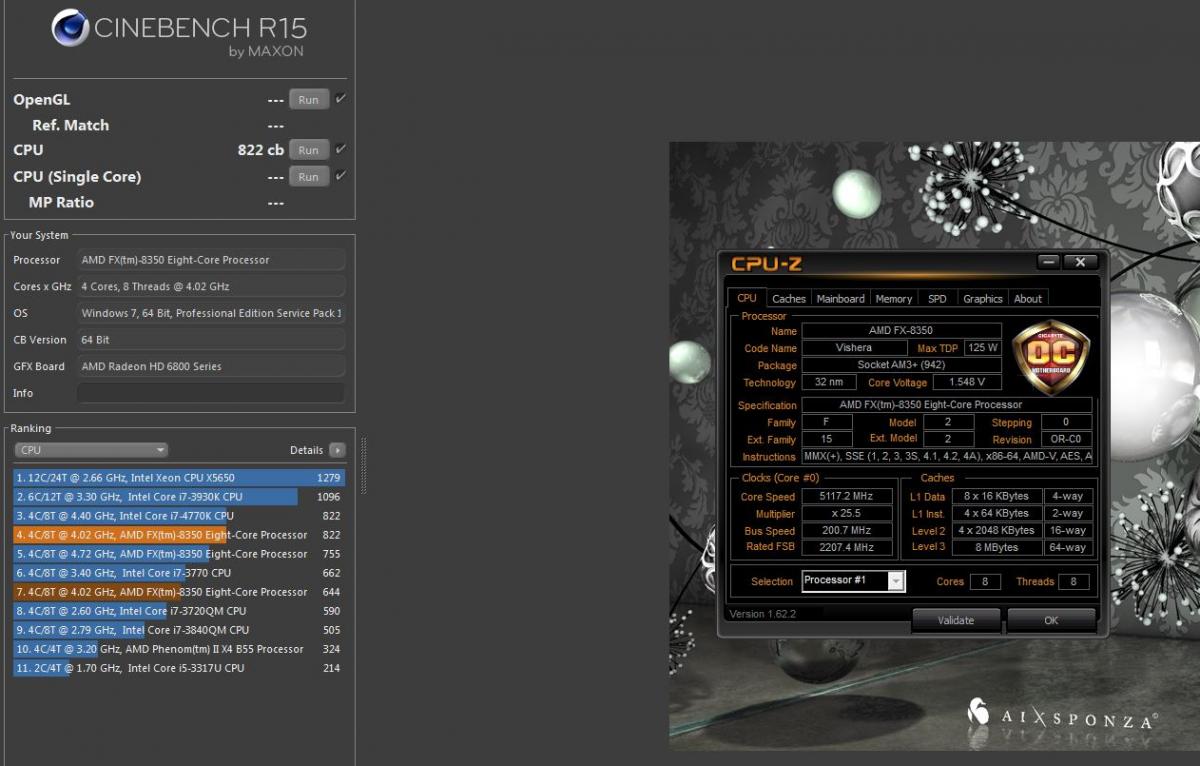Click the Cinebench R15 logo sphere
This screenshot has height=766, width=1200.
coord(69,27)
